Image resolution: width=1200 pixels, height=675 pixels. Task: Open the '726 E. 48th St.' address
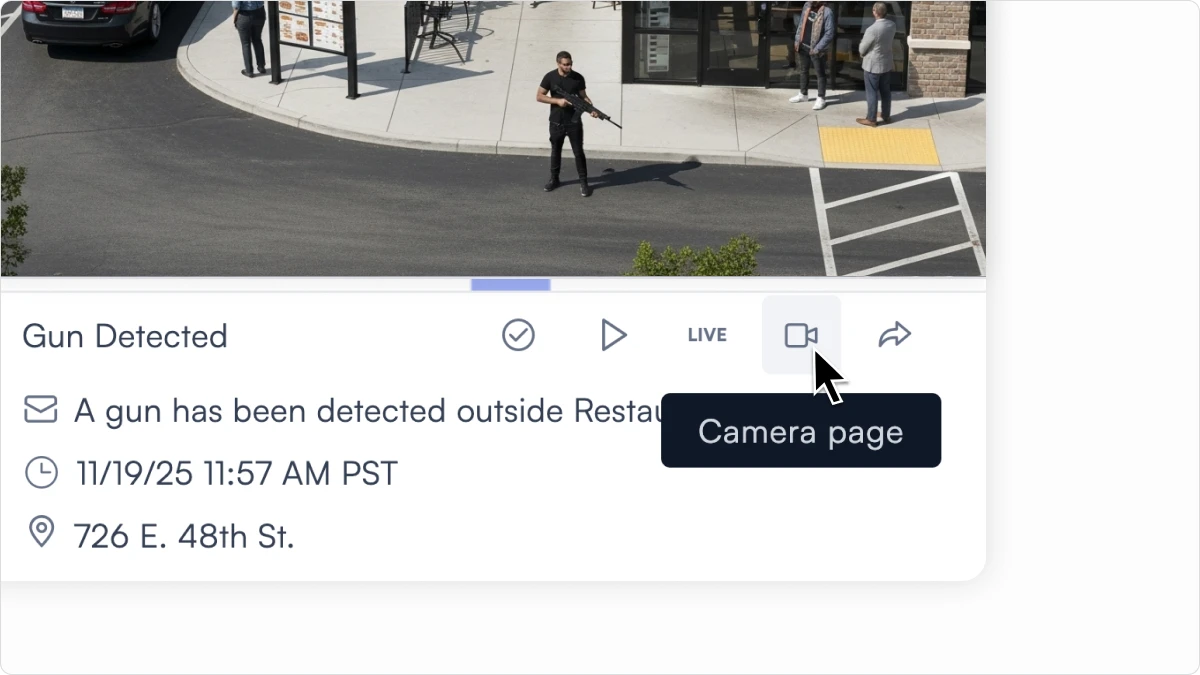tap(184, 537)
